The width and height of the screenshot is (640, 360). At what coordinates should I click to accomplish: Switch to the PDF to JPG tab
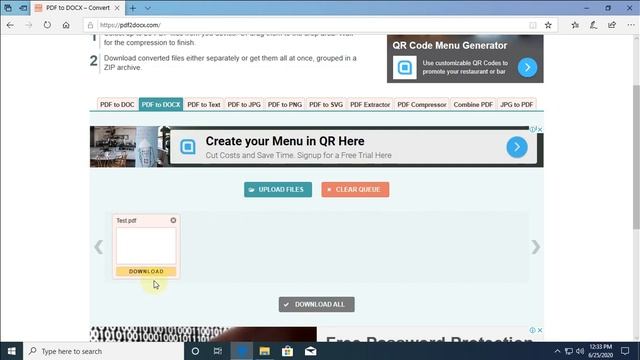tap(244, 104)
